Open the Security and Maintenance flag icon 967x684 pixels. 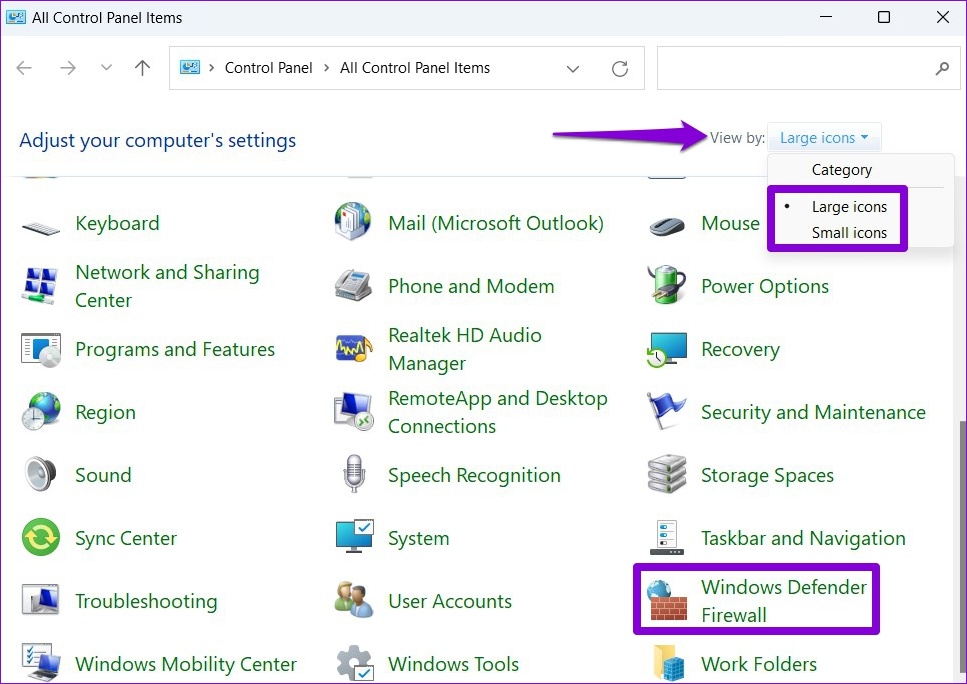click(667, 412)
